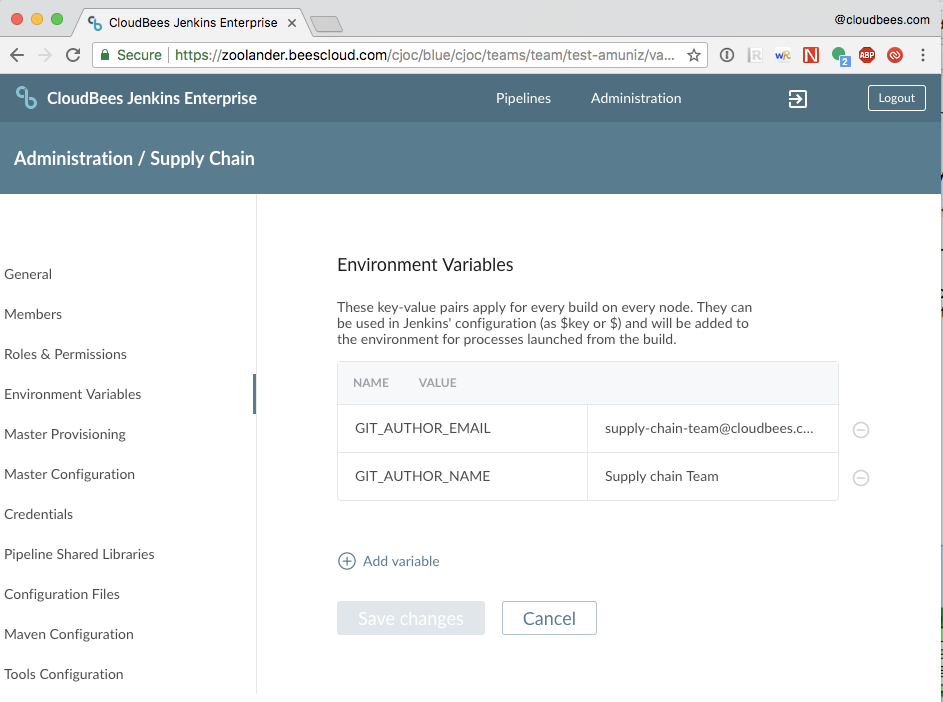Click the VALUE column header

click(437, 383)
